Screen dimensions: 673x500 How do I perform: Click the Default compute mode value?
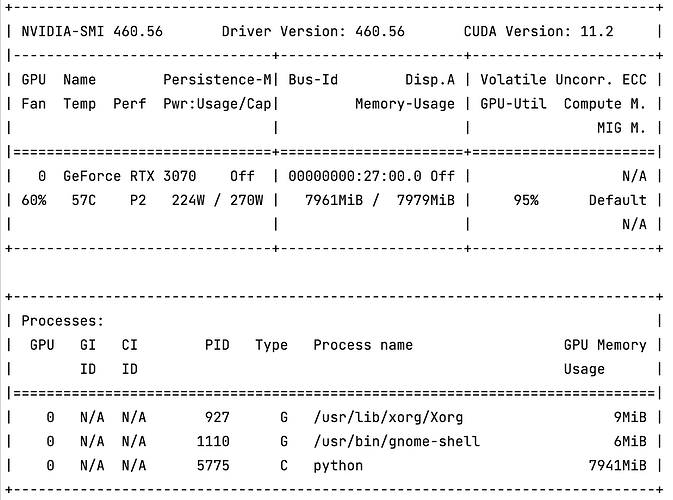click(617, 199)
